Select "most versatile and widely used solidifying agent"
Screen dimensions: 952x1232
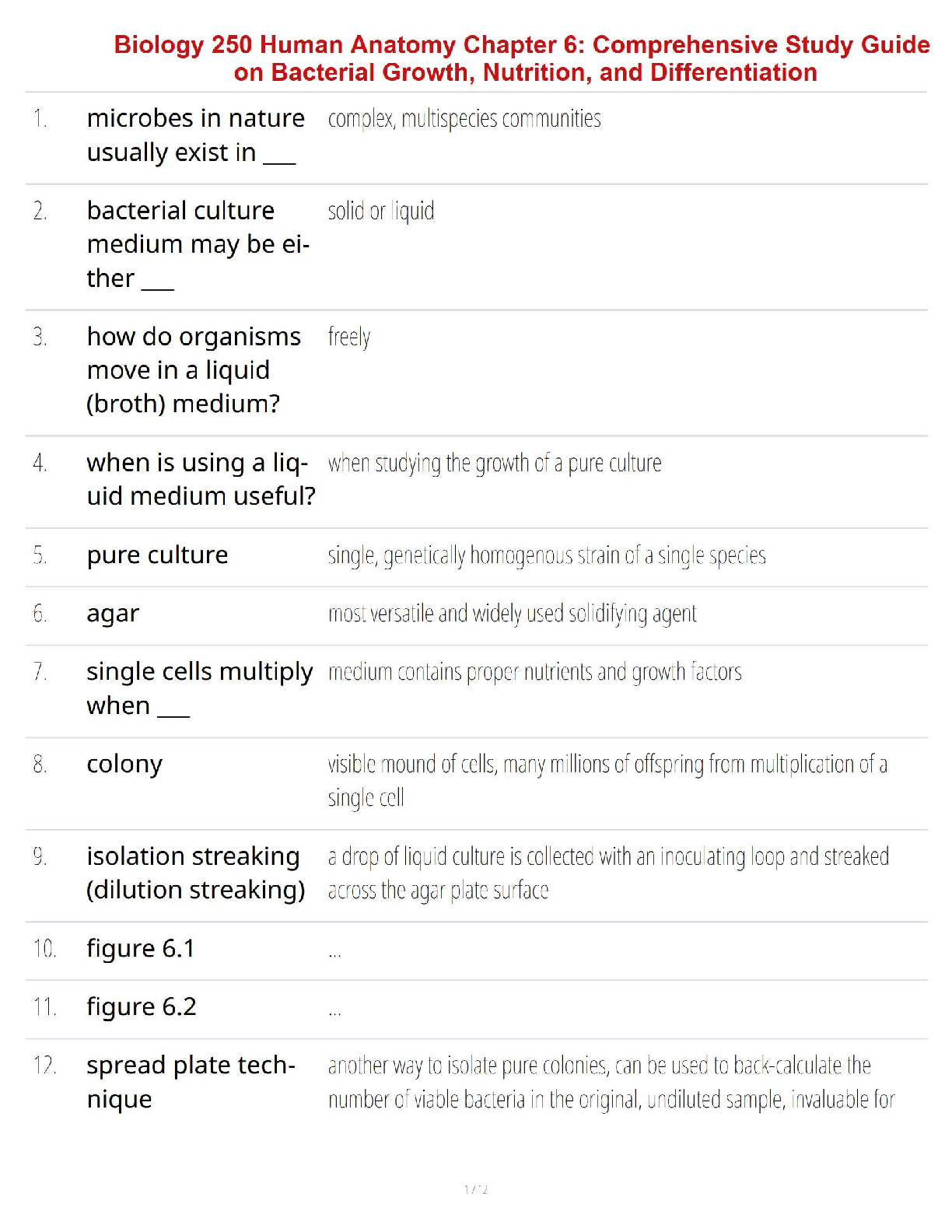(x=512, y=614)
